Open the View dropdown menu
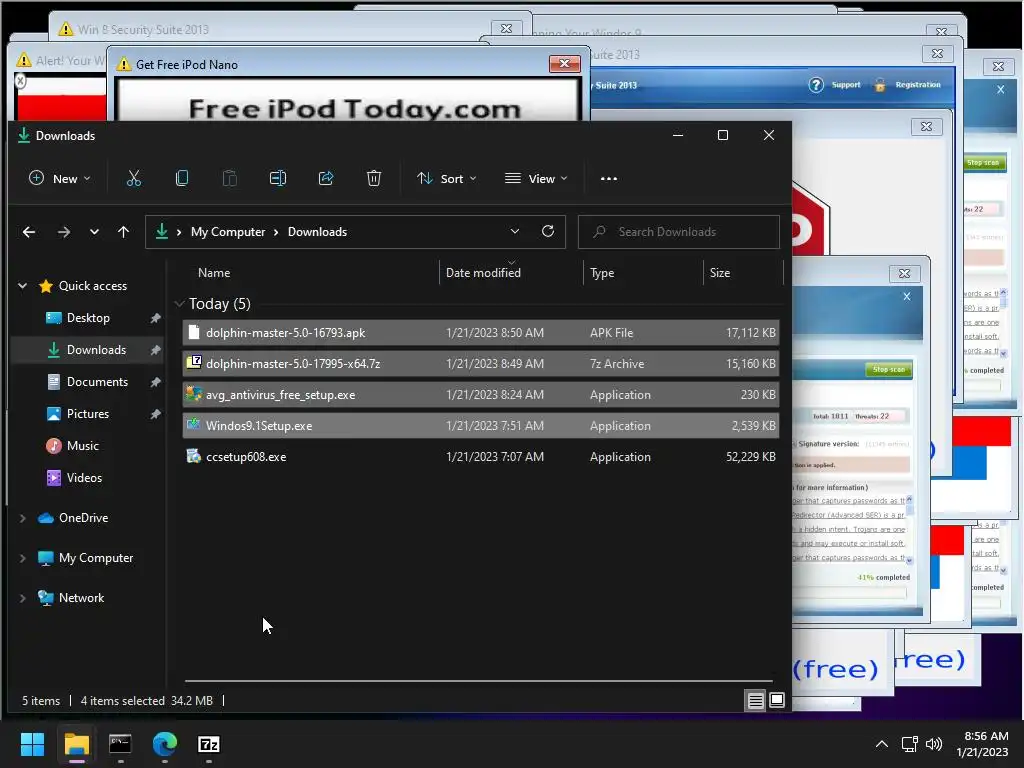 536,178
